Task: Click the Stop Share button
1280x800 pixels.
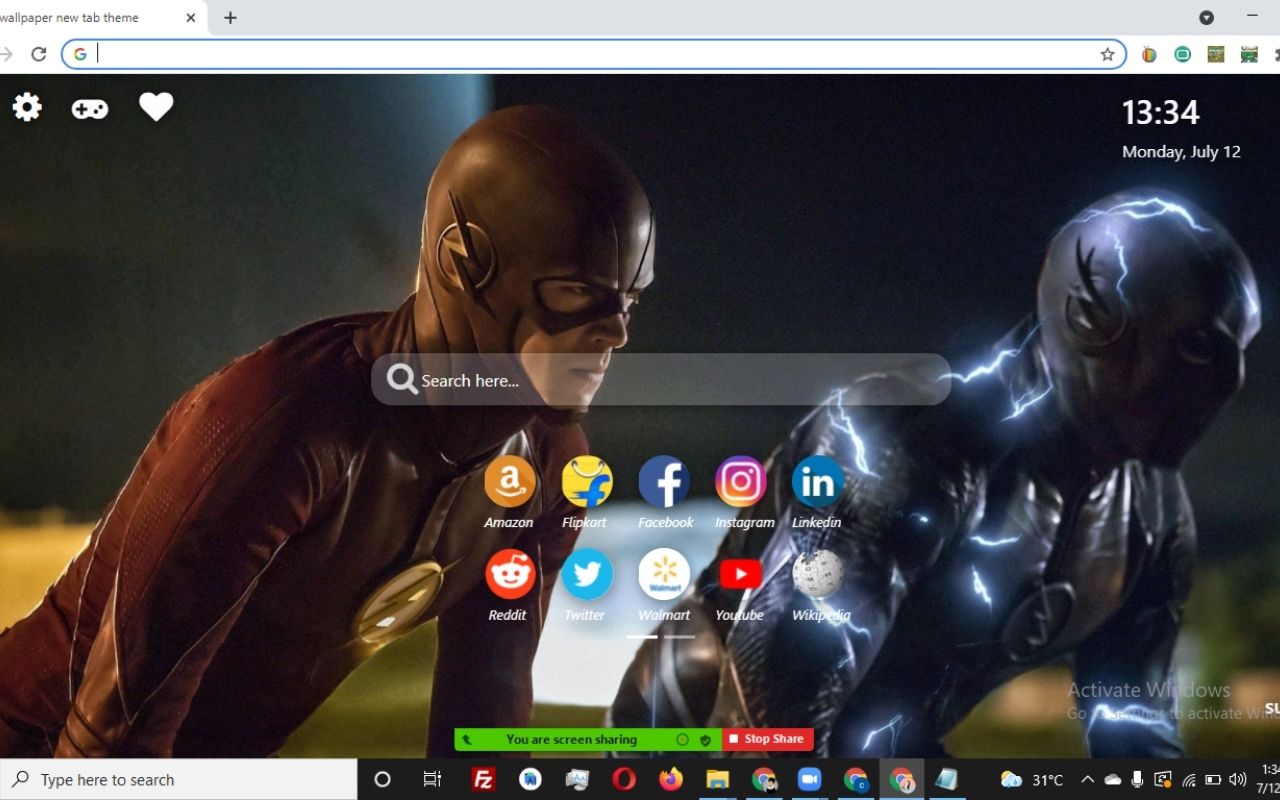Action: pos(767,739)
